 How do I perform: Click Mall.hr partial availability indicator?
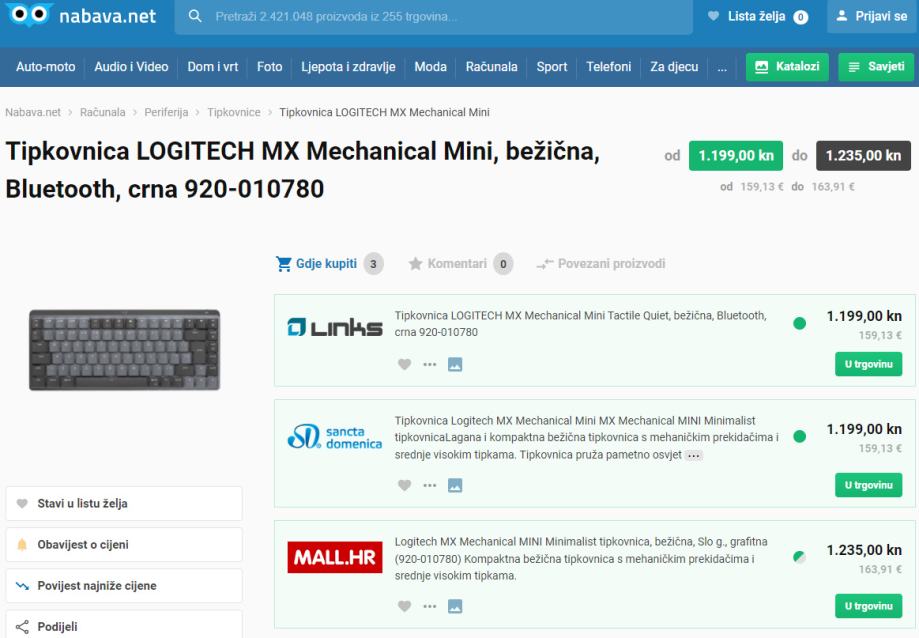(x=799, y=557)
